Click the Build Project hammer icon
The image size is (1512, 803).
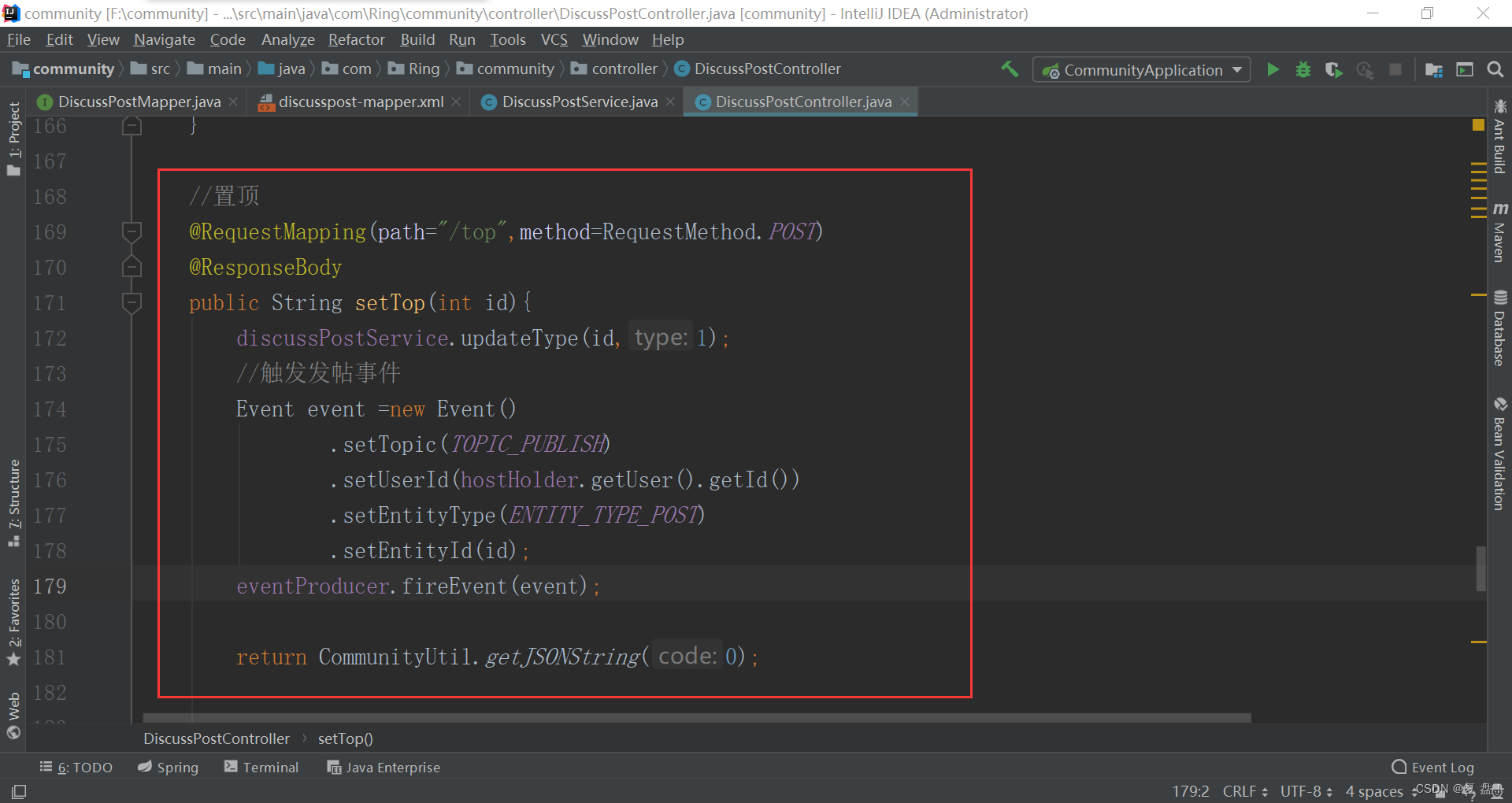(x=1010, y=69)
